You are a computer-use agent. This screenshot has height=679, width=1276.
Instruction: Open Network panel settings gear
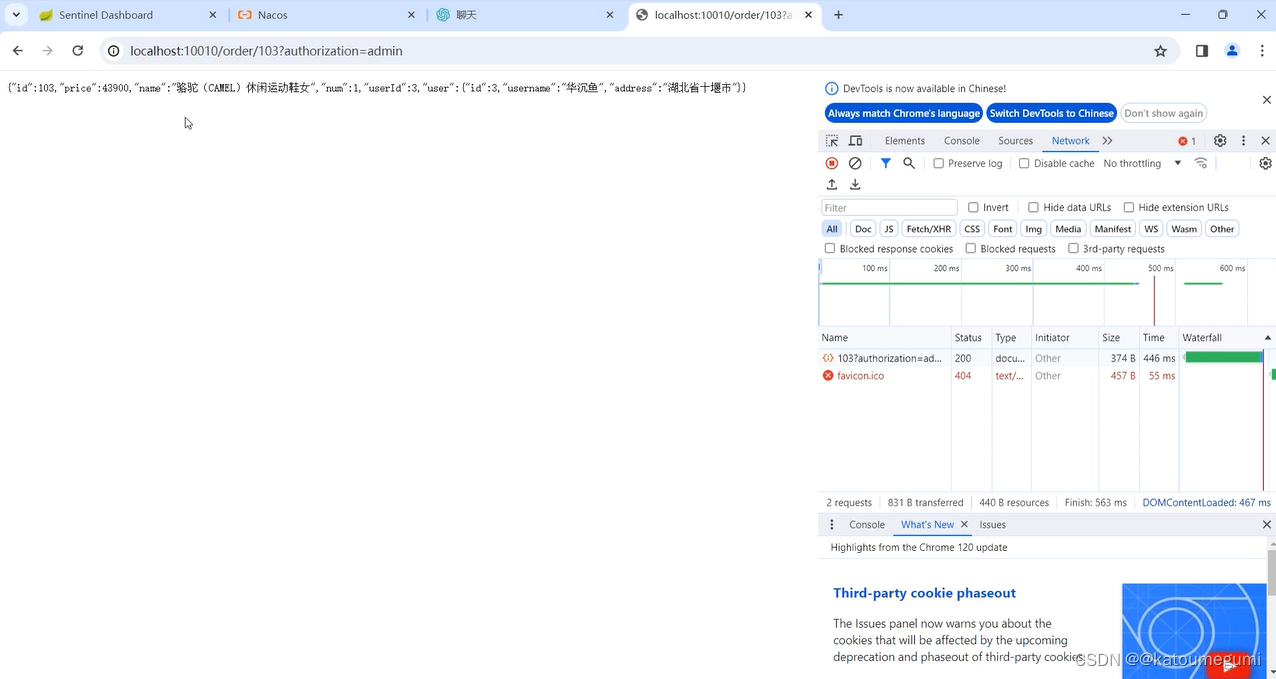1265,163
